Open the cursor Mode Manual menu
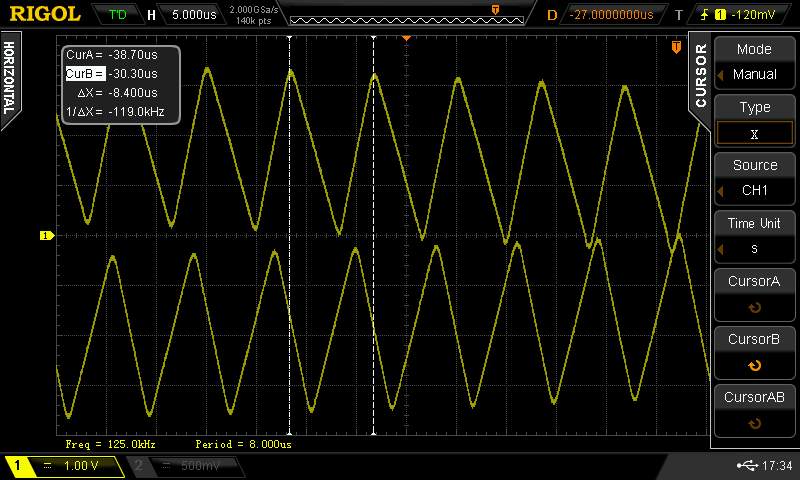The image size is (800, 480). click(754, 62)
